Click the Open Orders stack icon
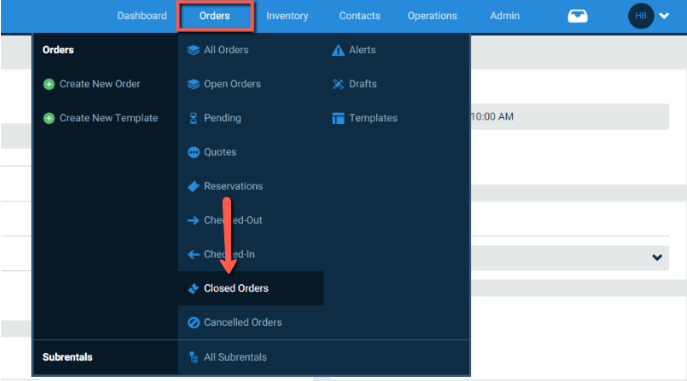The width and height of the screenshot is (687, 381). coord(193,84)
